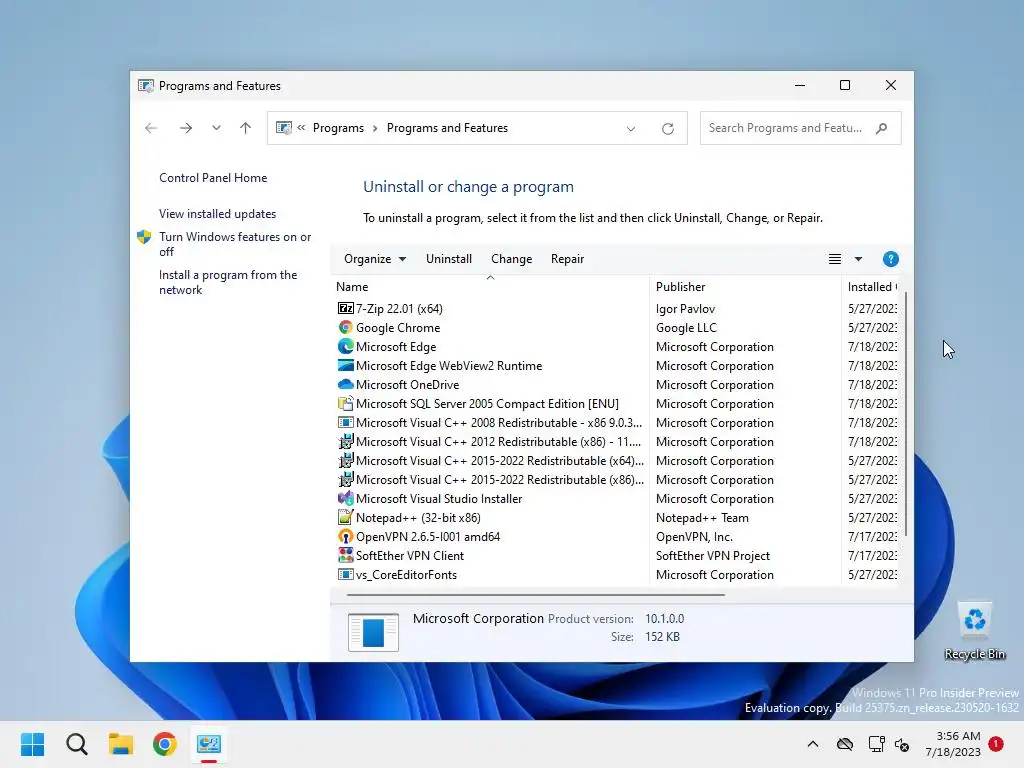Open Turn Windows features on or off

pos(235,244)
